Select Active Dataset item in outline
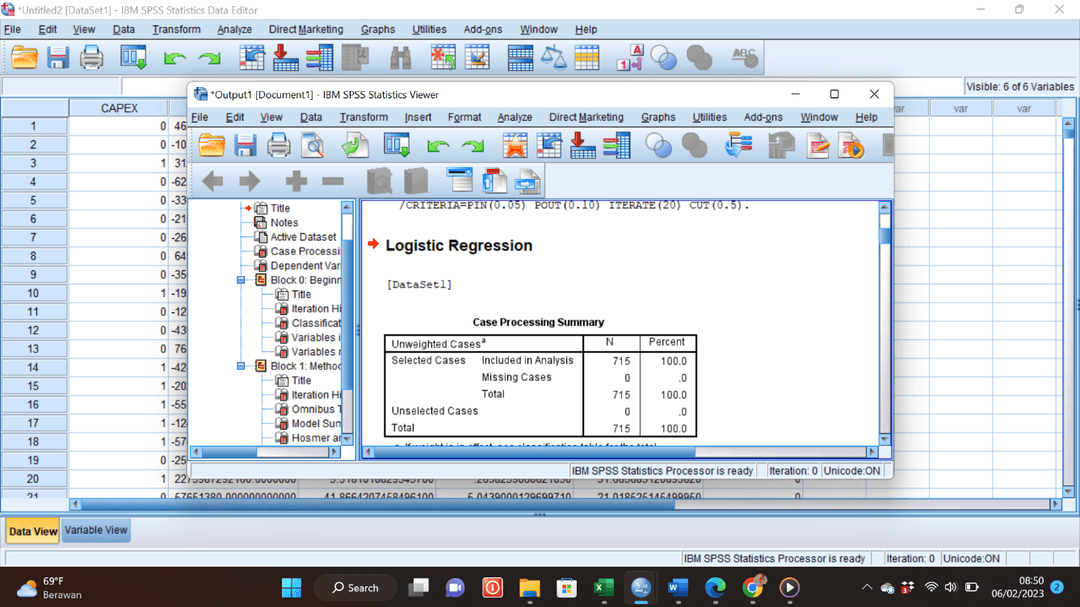This screenshot has width=1080, height=607. (x=303, y=237)
